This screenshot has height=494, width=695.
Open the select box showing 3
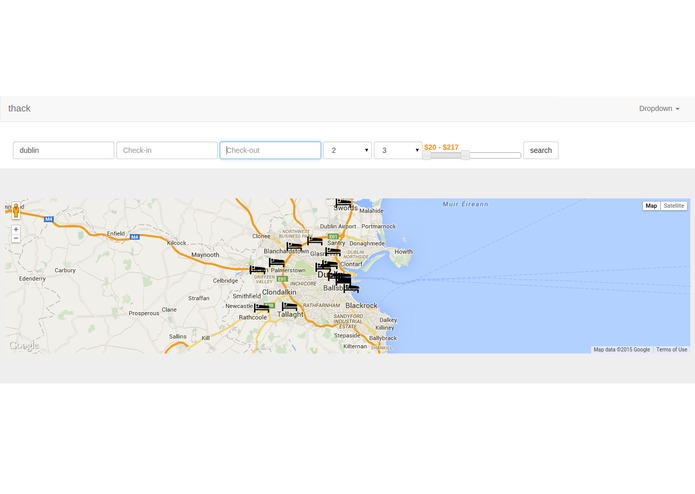(x=398, y=150)
